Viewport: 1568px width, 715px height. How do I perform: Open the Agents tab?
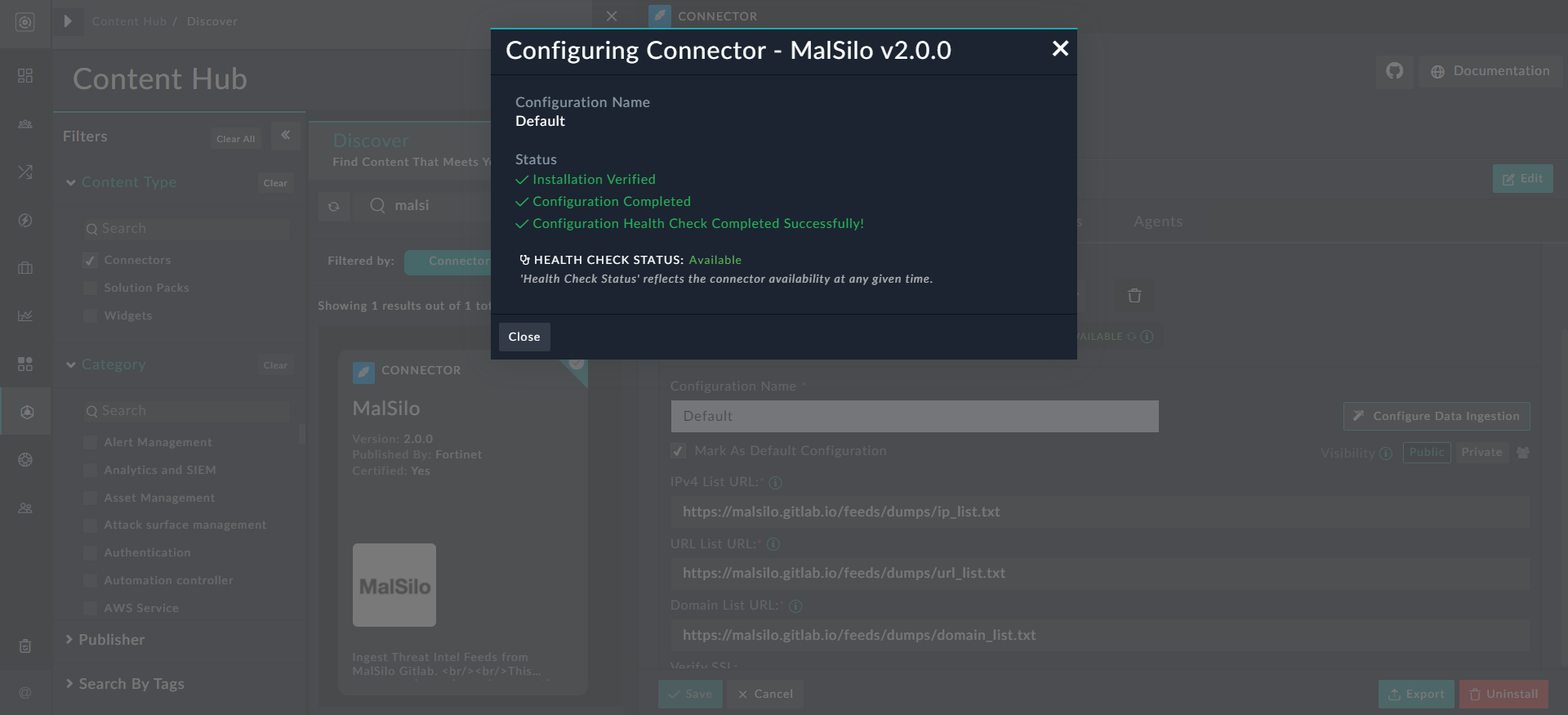(x=1158, y=221)
